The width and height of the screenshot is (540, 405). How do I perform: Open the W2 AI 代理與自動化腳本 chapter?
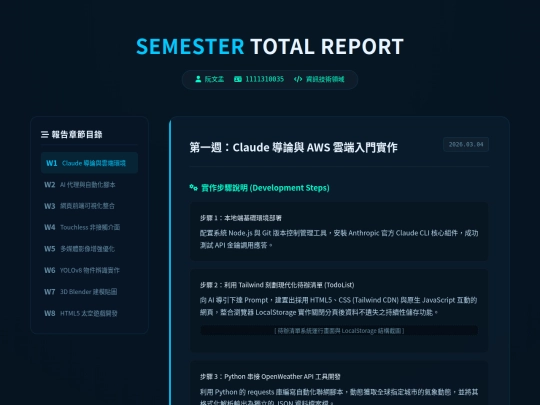(89, 185)
